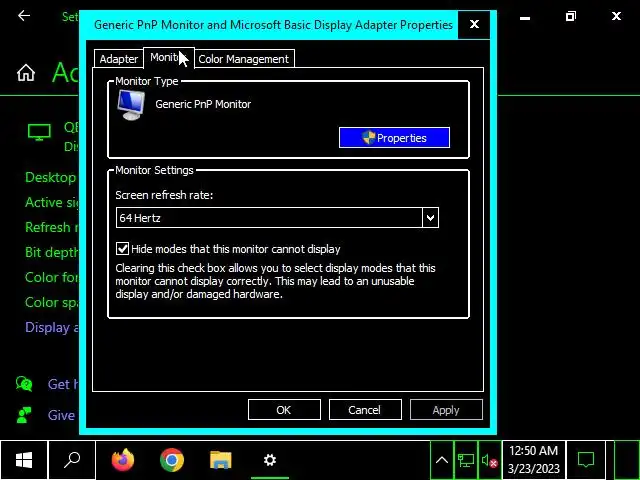Switch to the Adapter tab
Screen dimensions: 640x480
118,59
